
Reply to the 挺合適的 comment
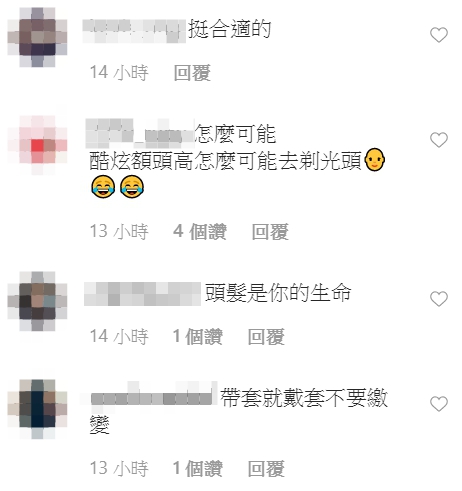(192, 73)
